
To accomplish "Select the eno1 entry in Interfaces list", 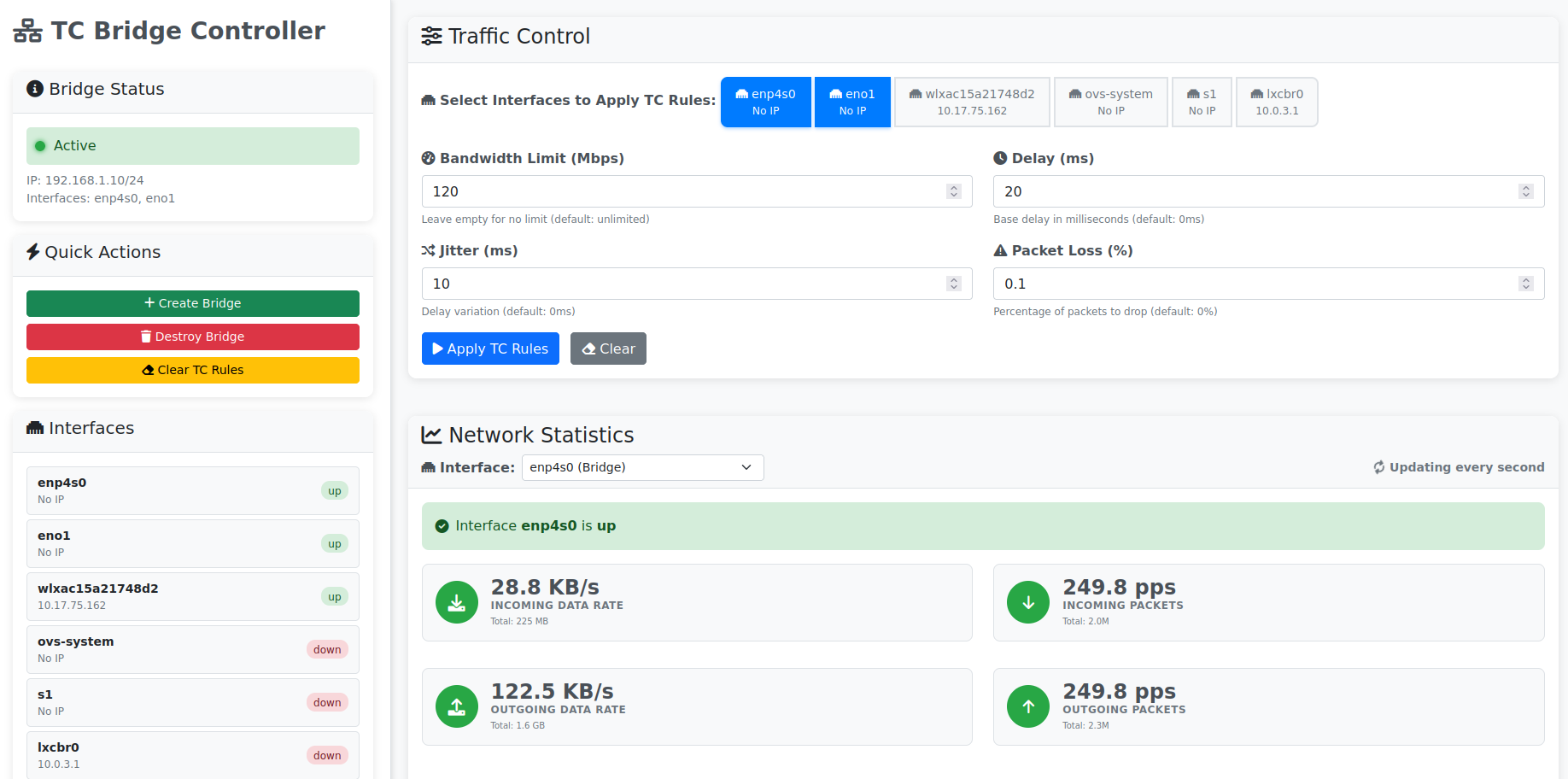I will [x=192, y=543].
